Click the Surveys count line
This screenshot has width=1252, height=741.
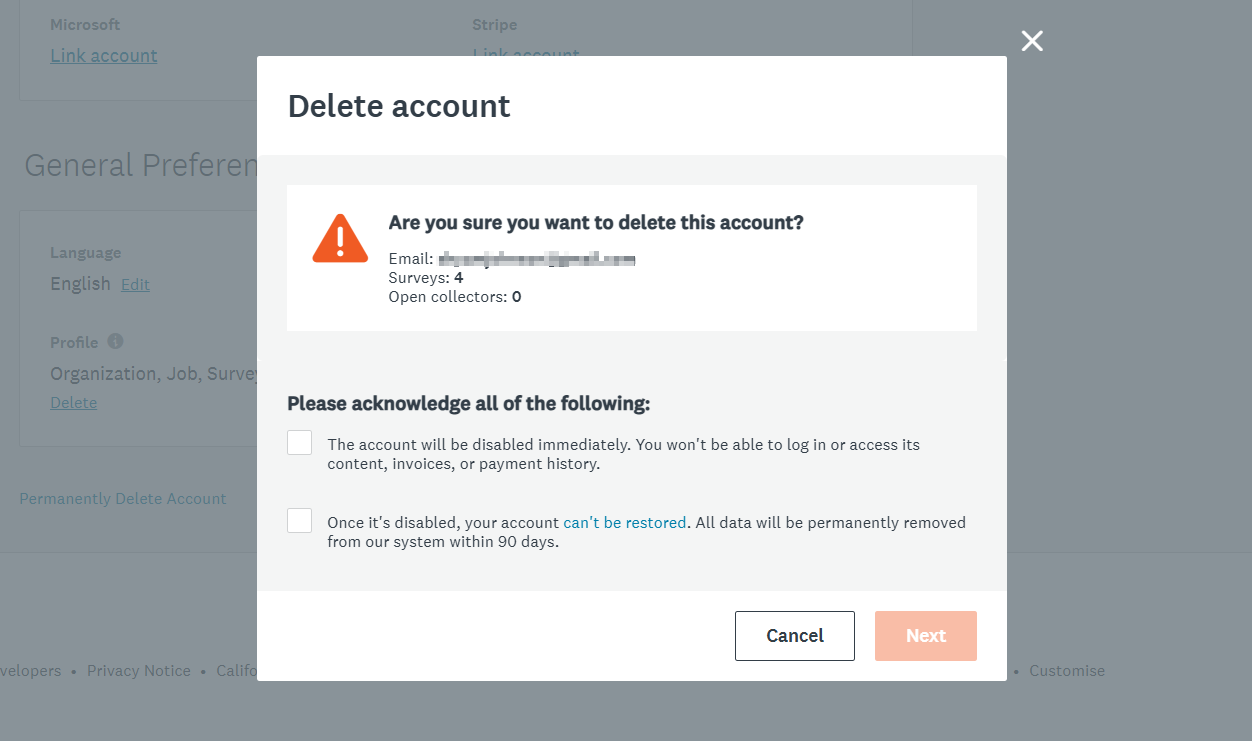pyautogui.click(x=426, y=278)
